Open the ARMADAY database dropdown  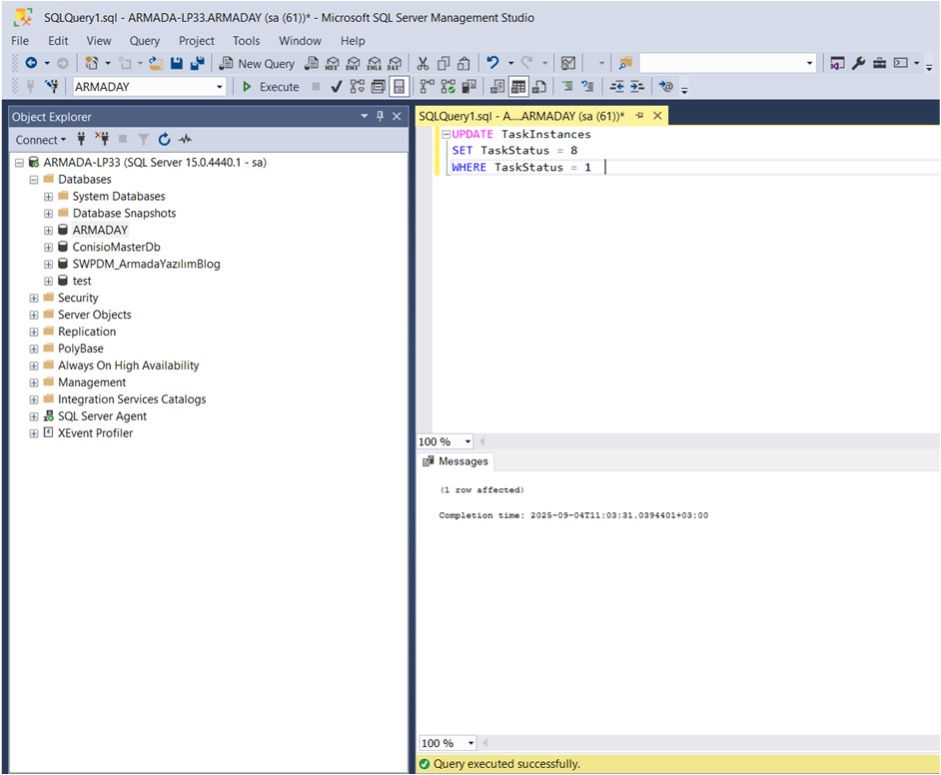pyautogui.click(x=219, y=87)
